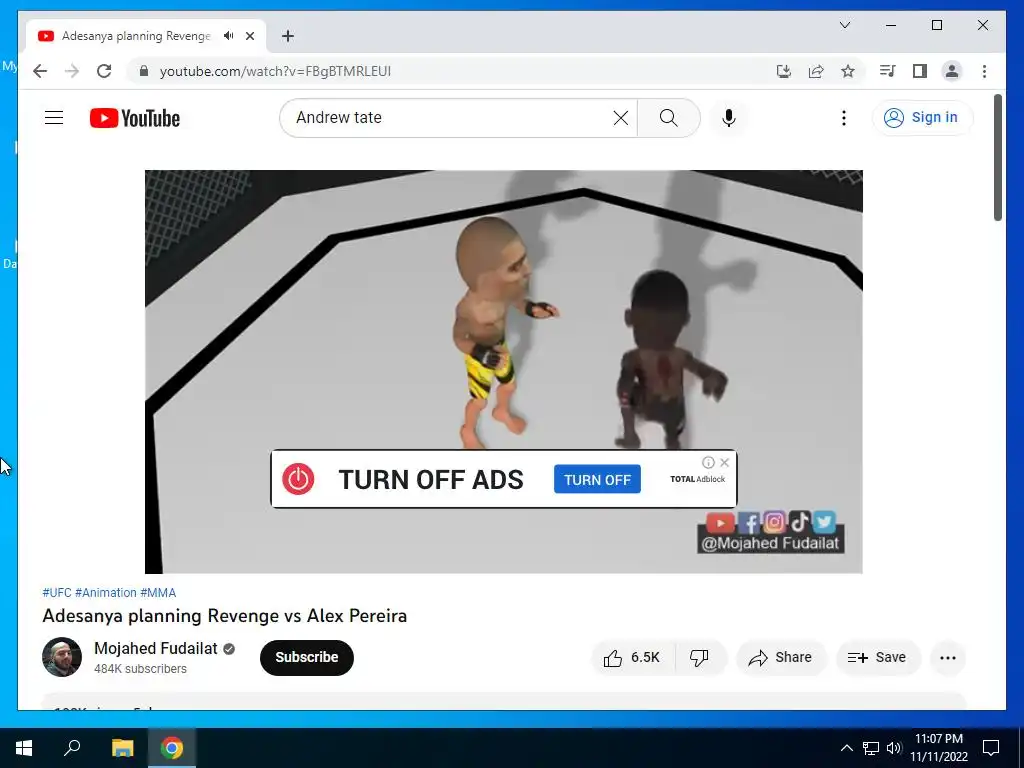The width and height of the screenshot is (1024, 768).
Task: Subscribe to Mojahed Fudailat
Action: 306,657
